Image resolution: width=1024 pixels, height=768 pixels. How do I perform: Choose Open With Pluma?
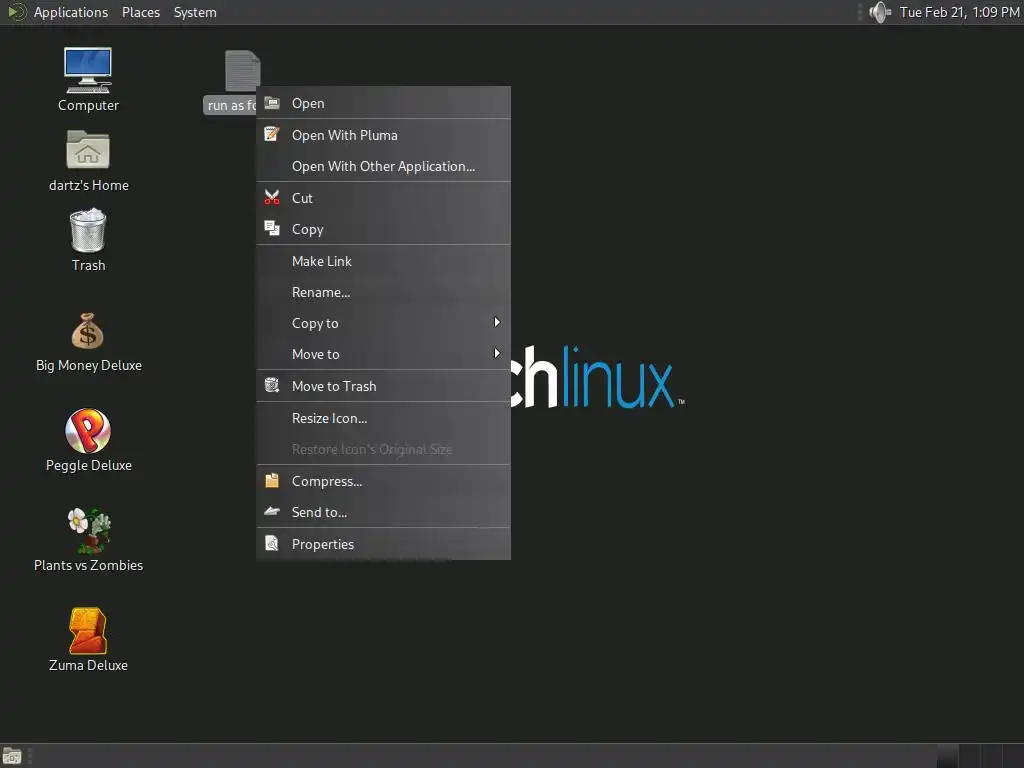(x=383, y=135)
